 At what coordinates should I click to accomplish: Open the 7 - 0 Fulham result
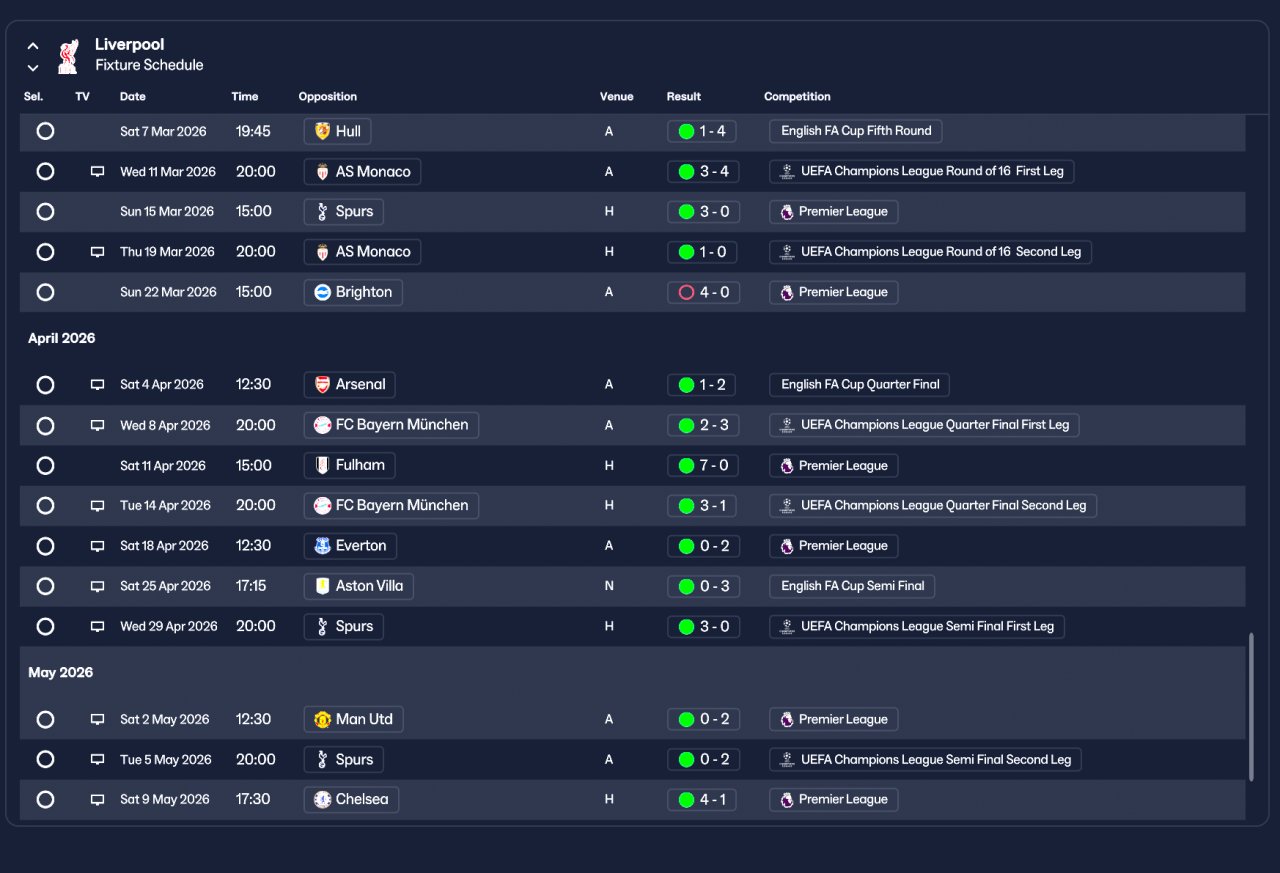[704, 466]
